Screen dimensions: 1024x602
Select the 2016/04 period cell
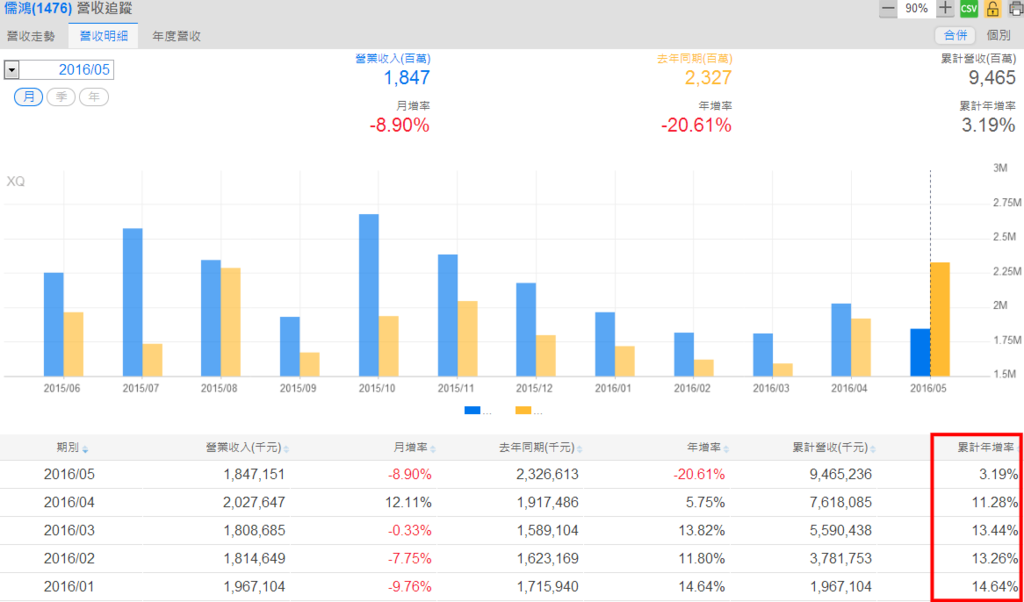[x=69, y=503]
